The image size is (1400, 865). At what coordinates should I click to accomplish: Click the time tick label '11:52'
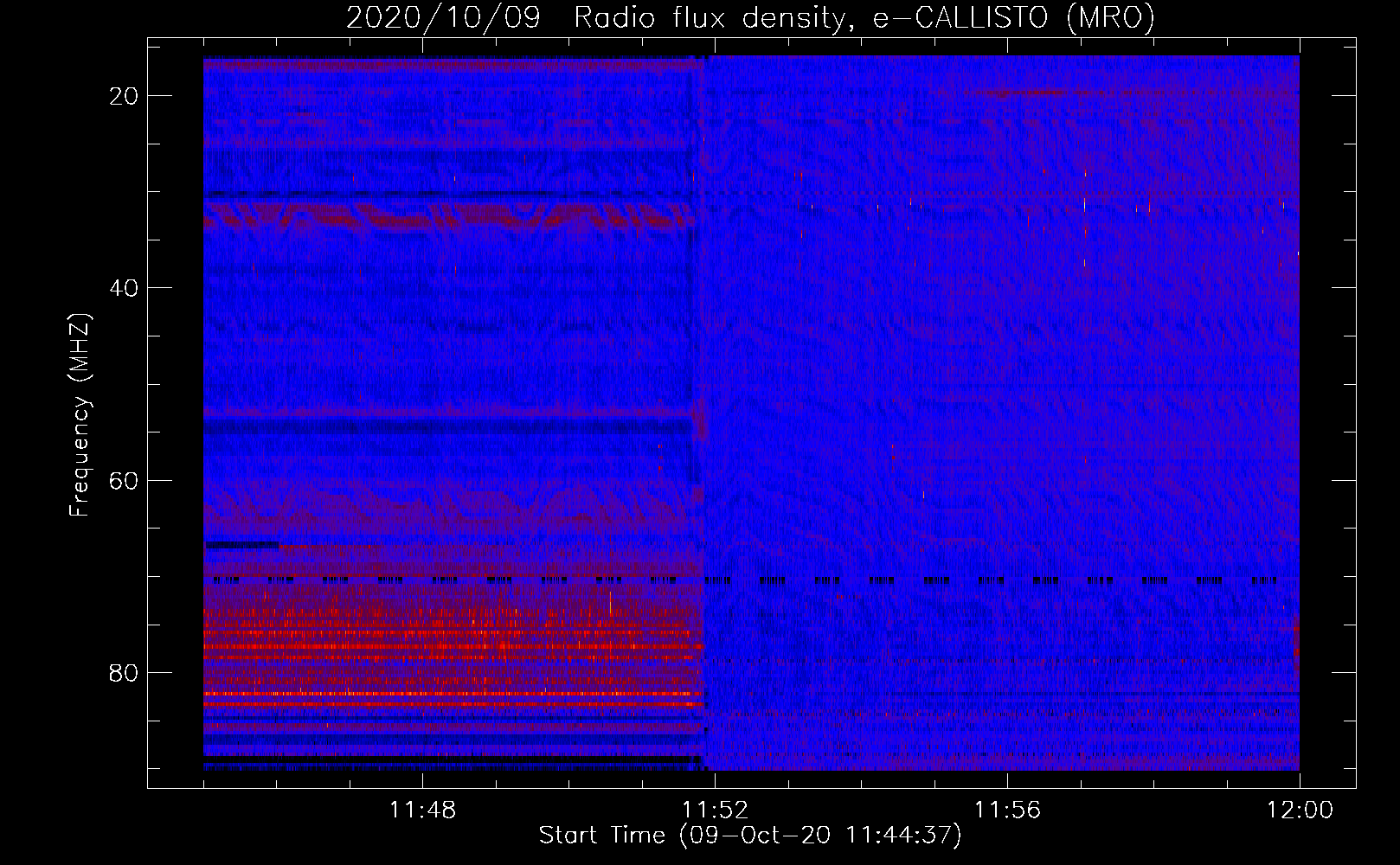(715, 811)
